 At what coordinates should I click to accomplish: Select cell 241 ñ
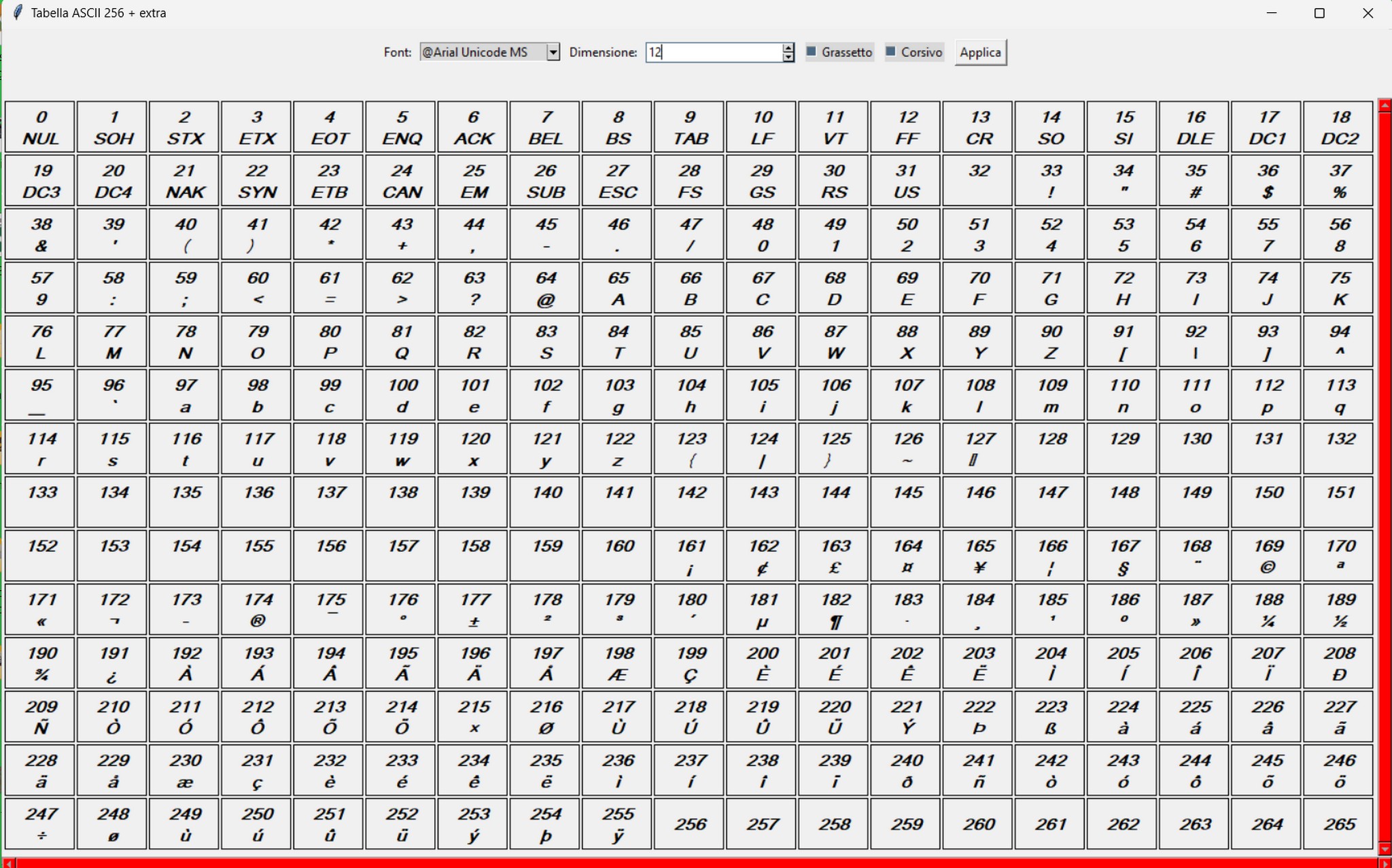(978, 771)
